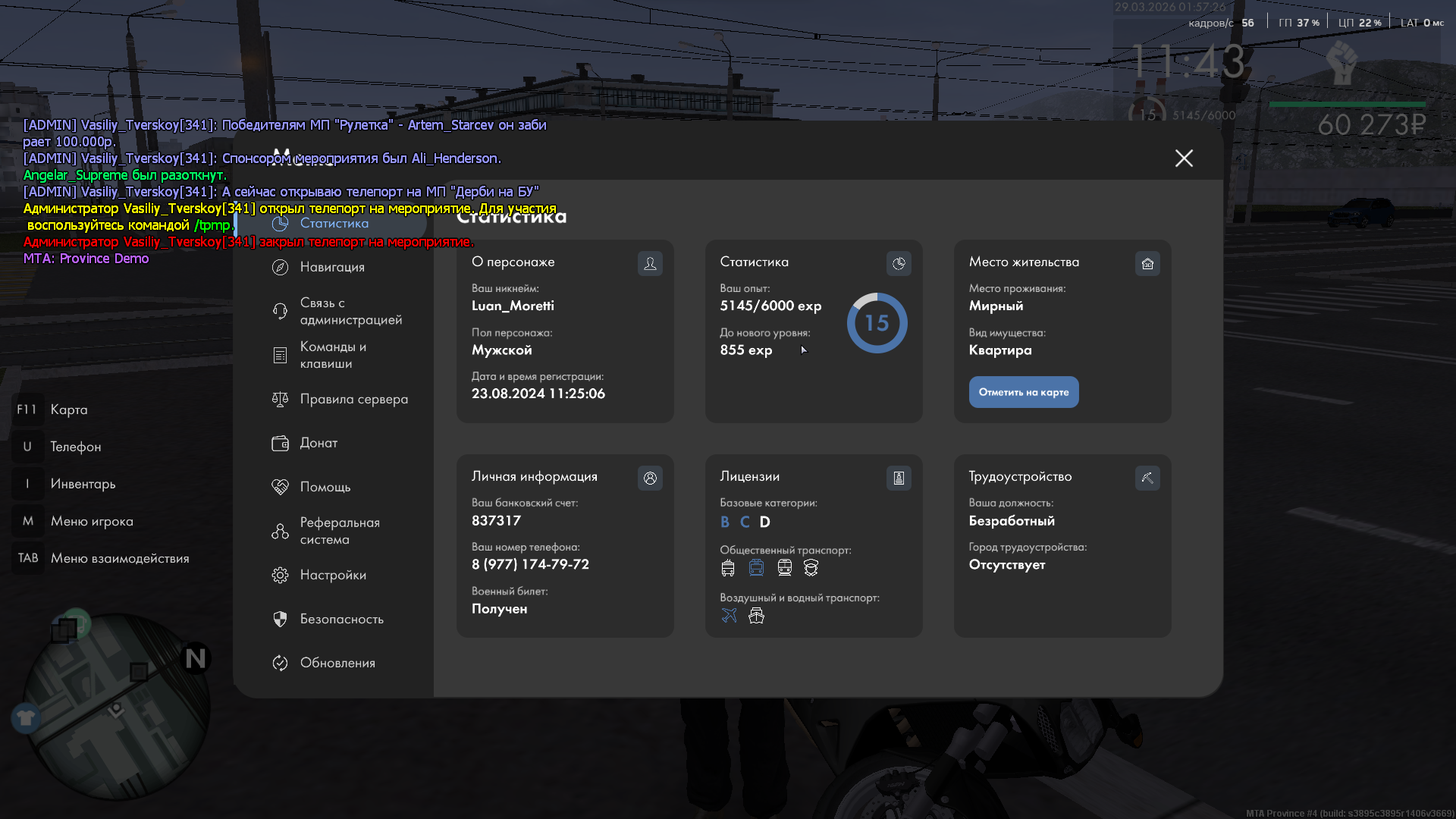Go to Безопасность section
Image resolution: width=1456 pixels, height=819 pixels.
(341, 619)
